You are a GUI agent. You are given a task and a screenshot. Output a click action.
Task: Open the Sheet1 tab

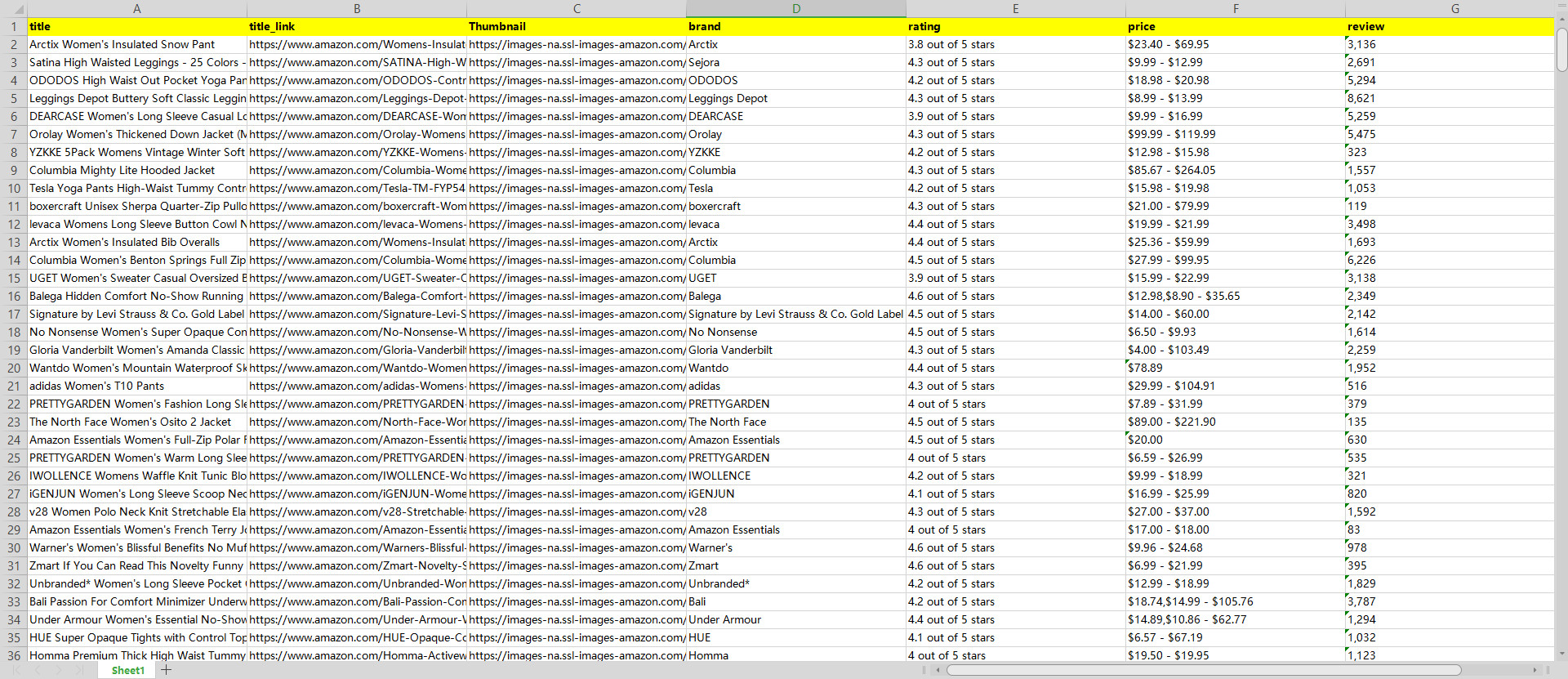tap(127, 670)
